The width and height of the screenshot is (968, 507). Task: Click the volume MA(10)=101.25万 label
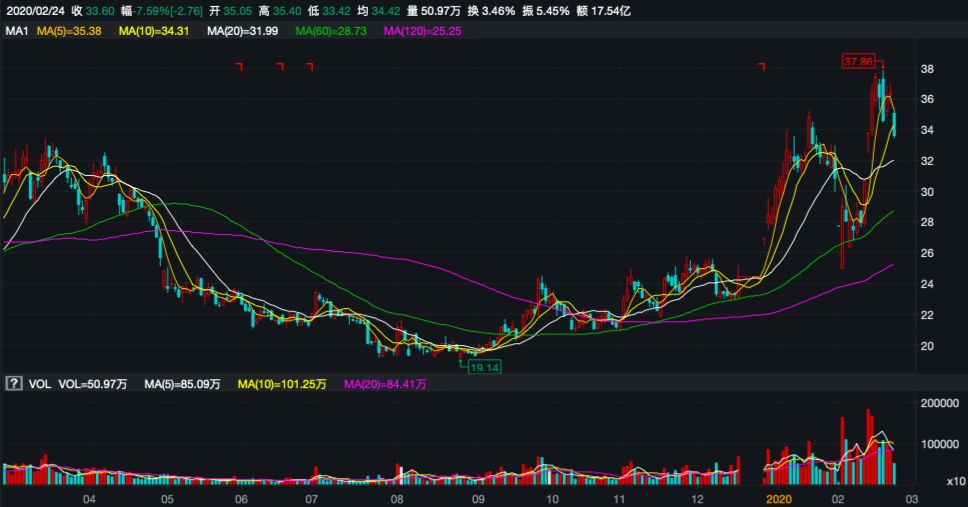coord(282,384)
